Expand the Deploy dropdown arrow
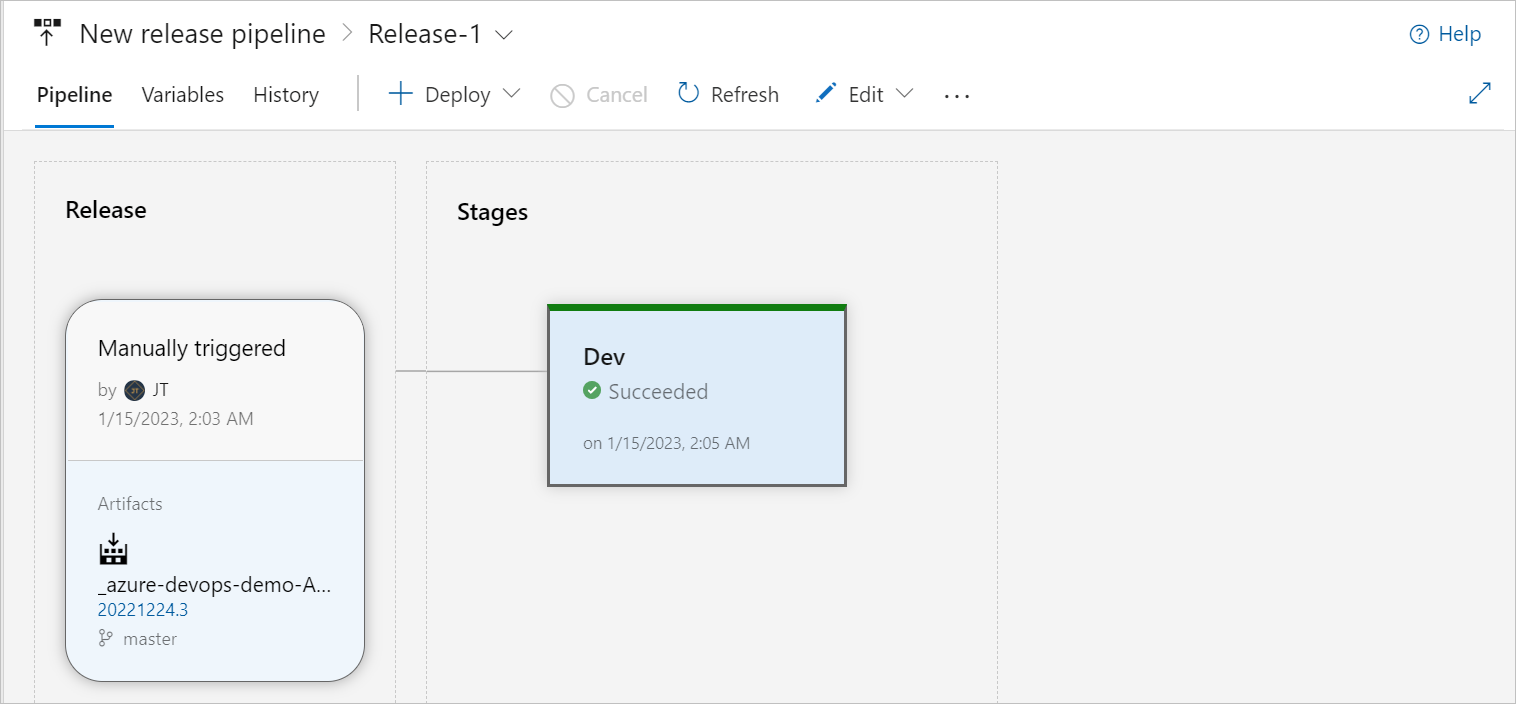The height and width of the screenshot is (704, 1516). pos(511,93)
